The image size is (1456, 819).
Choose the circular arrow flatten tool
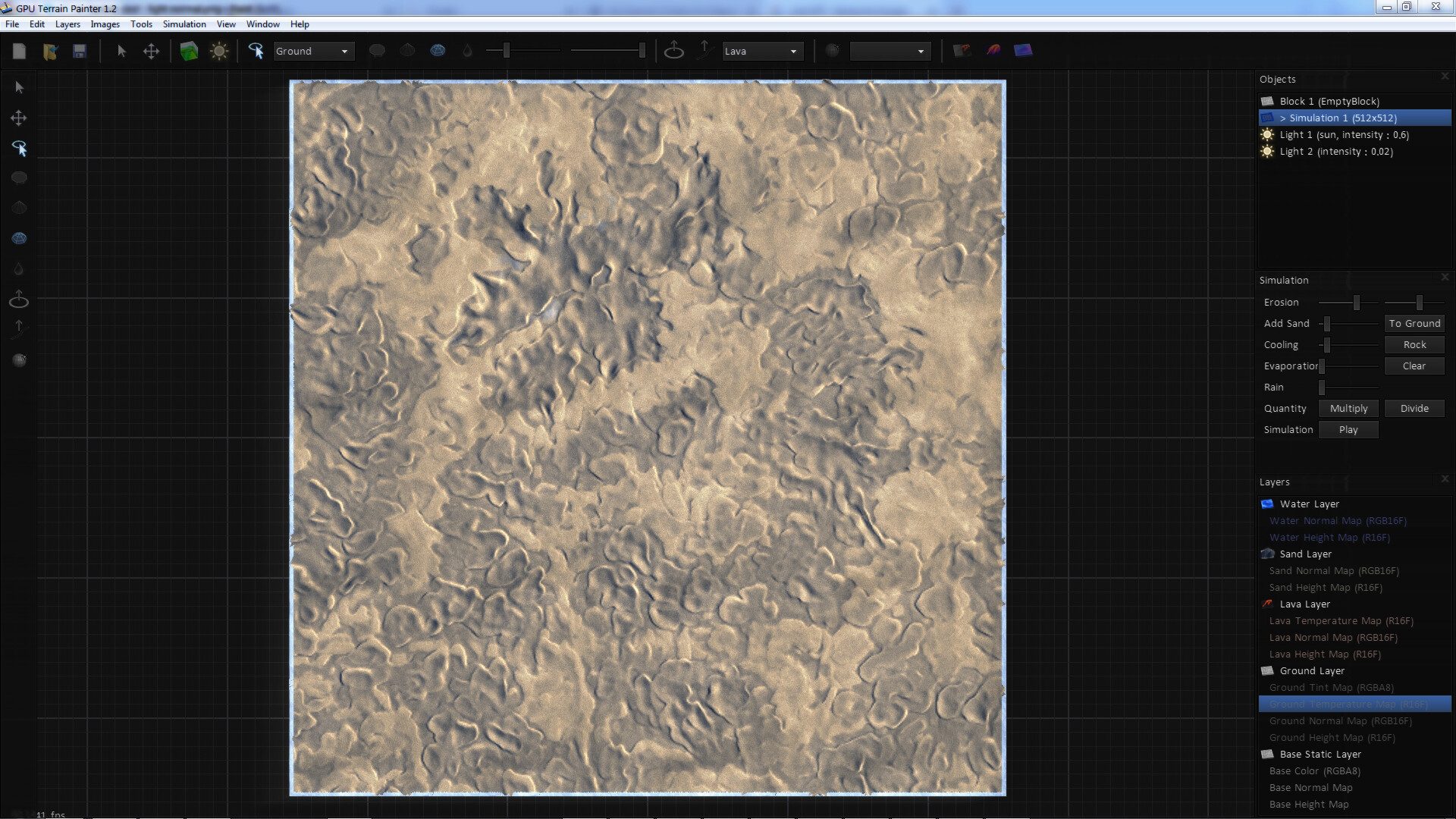click(675, 51)
